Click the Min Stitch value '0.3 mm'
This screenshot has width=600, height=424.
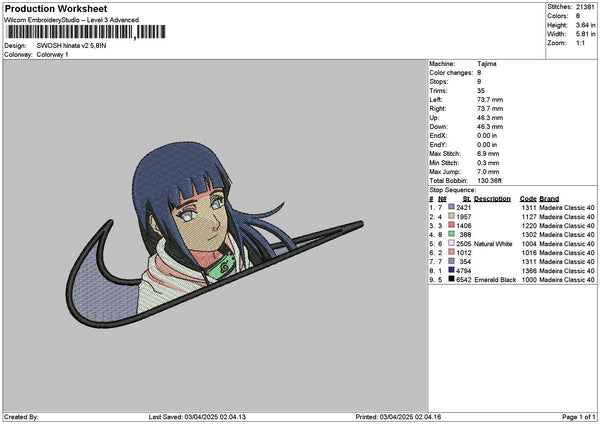(488, 163)
